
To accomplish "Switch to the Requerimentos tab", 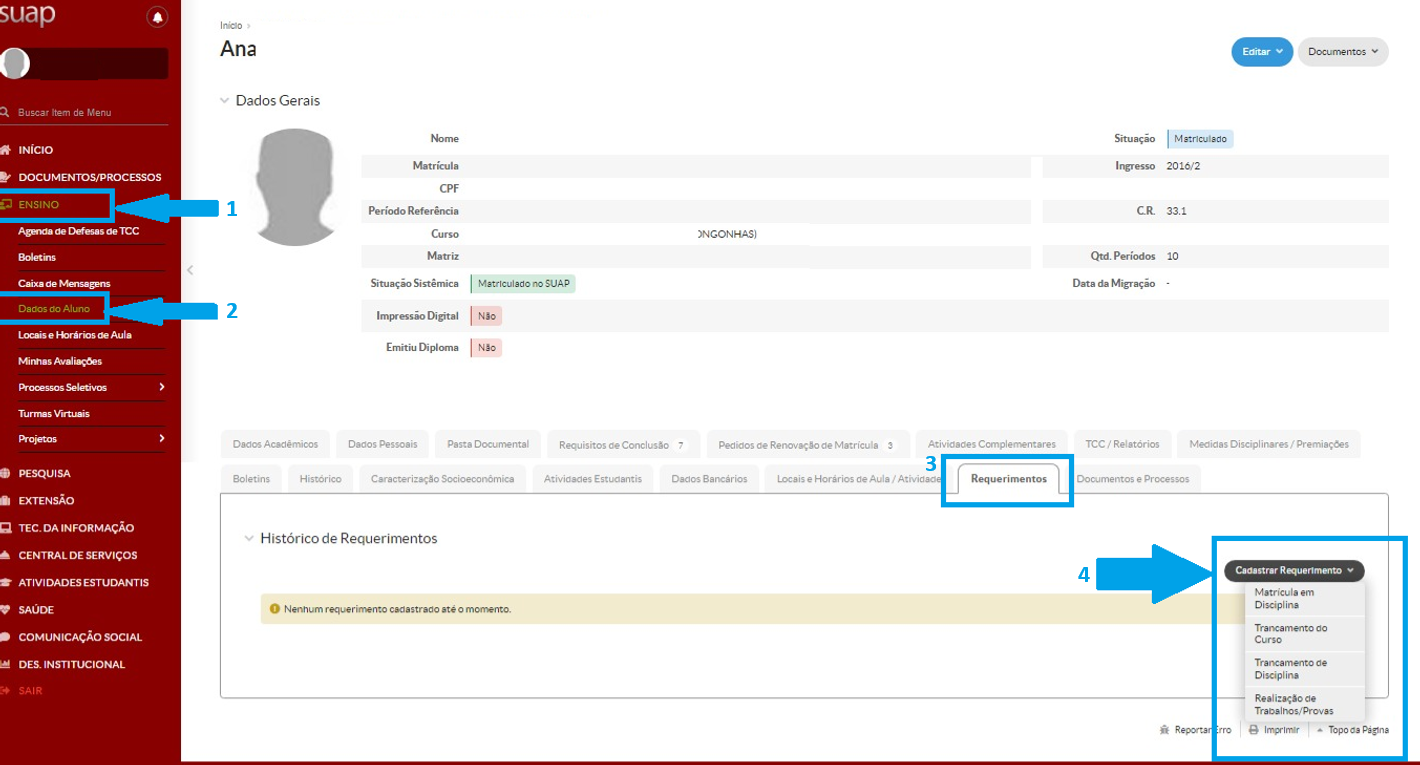I will click(1008, 479).
